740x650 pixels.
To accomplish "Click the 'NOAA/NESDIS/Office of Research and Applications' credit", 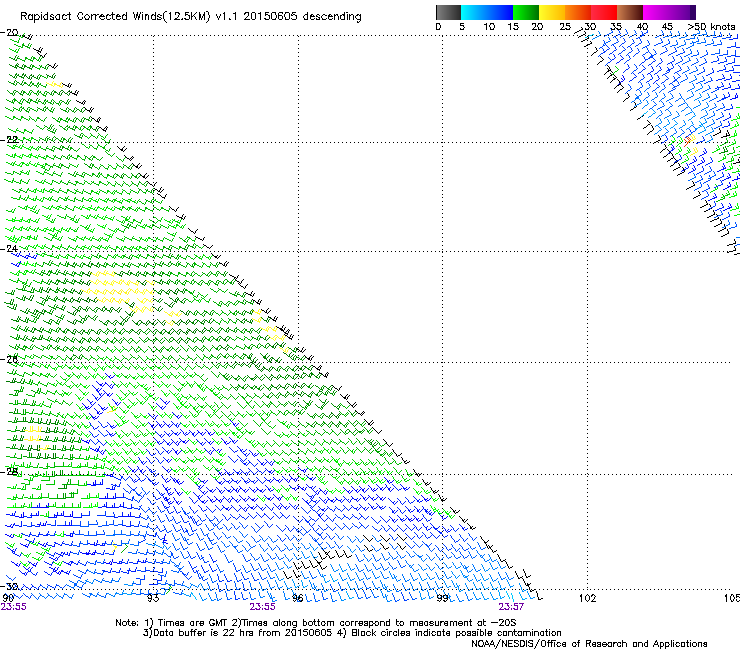I will 589,644.
